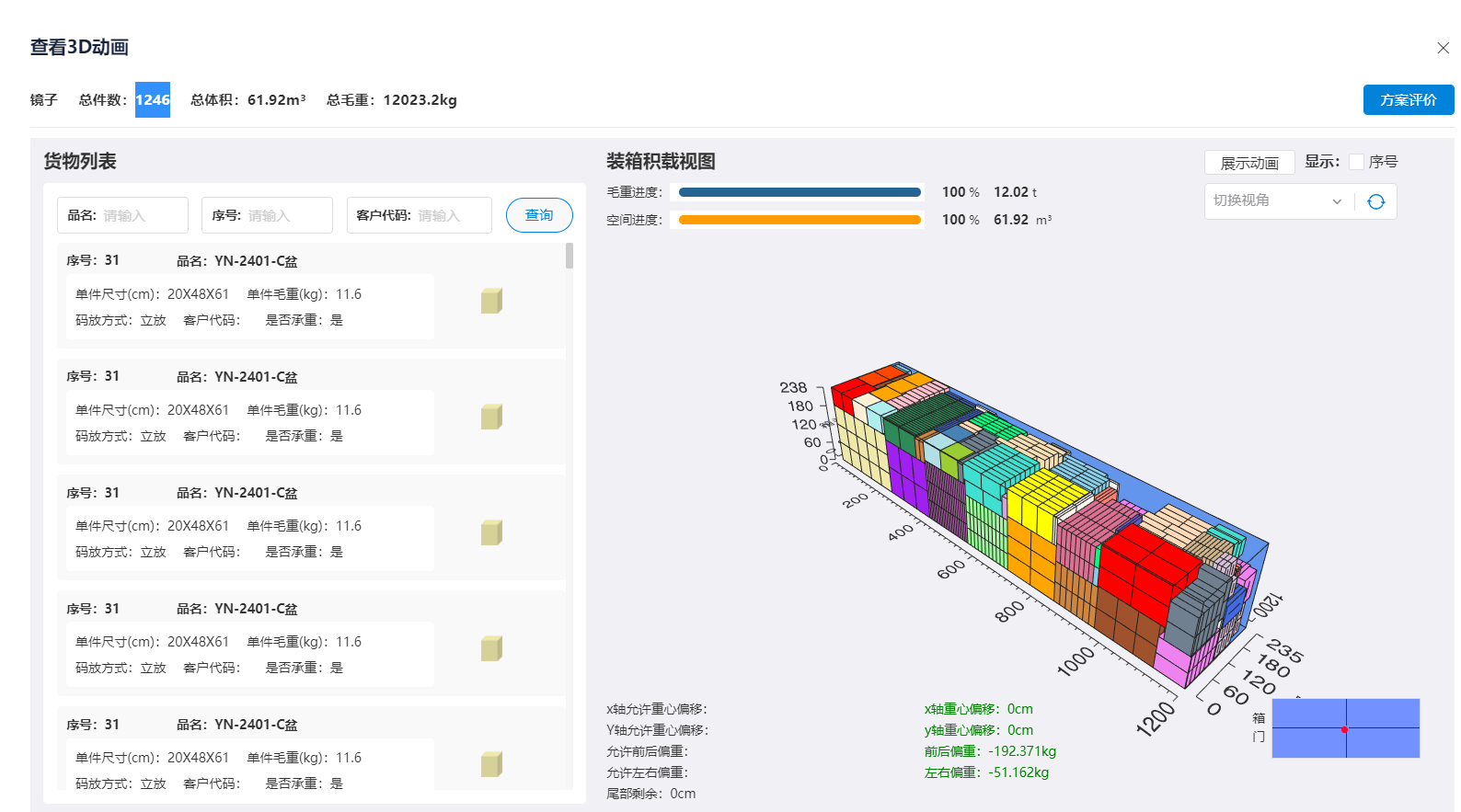This screenshot has height=812, width=1461.
Task: Focus the 序号 filter input field
Action: tap(285, 215)
